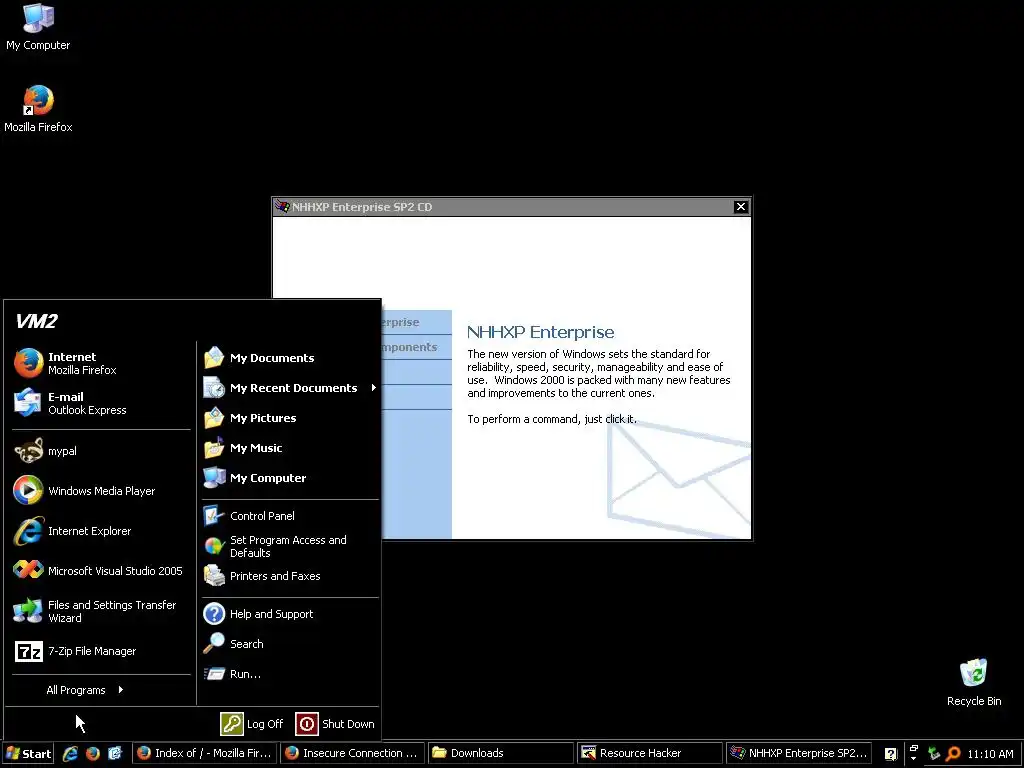The width and height of the screenshot is (1024, 768).
Task: Click the NHHXP Enterprise SP2 CD title icon
Action: tap(282, 206)
